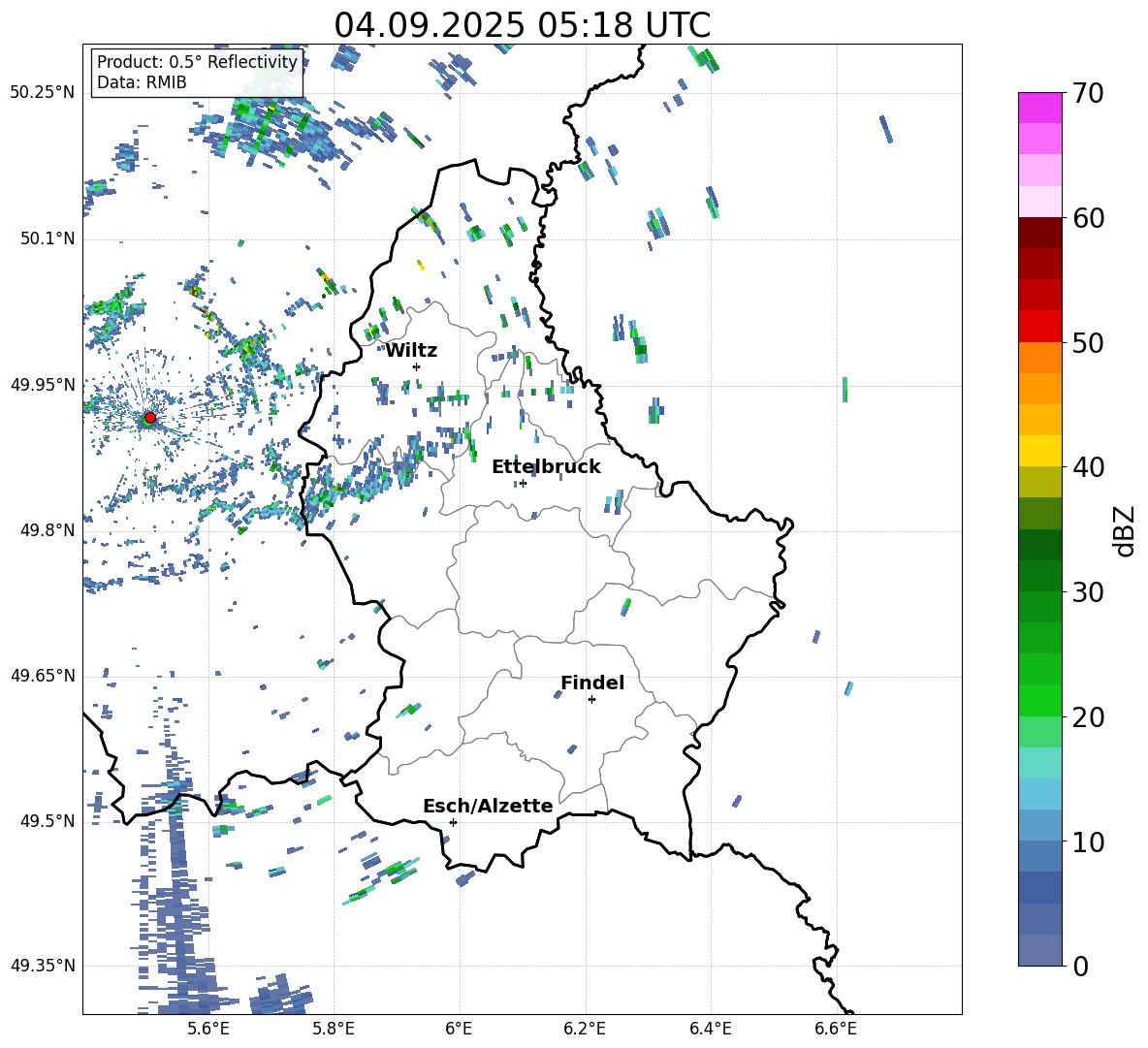Click the 70 tick on the colorbar
Image resolution: width=1148 pixels, height=1048 pixels.
(x=1087, y=93)
